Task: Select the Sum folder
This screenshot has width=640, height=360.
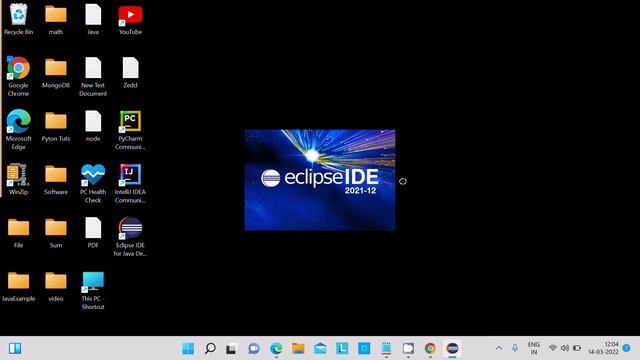Action: [x=56, y=233]
